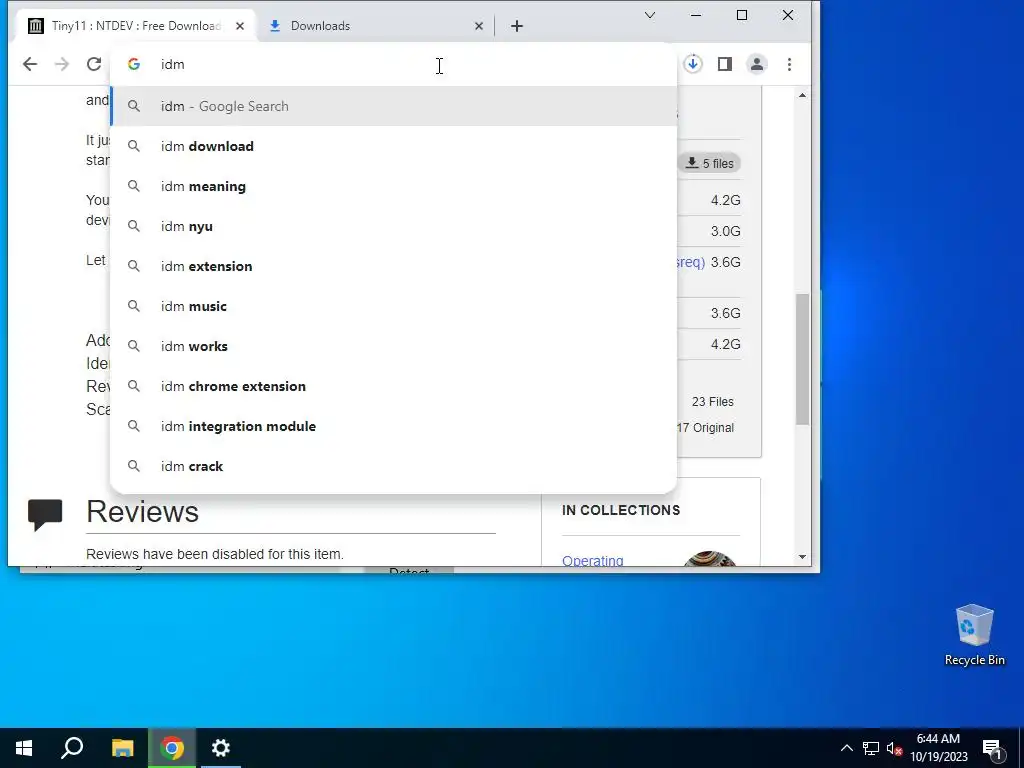1024x768 pixels.
Task: Click the page scrollbar down arrow
Action: [803, 557]
